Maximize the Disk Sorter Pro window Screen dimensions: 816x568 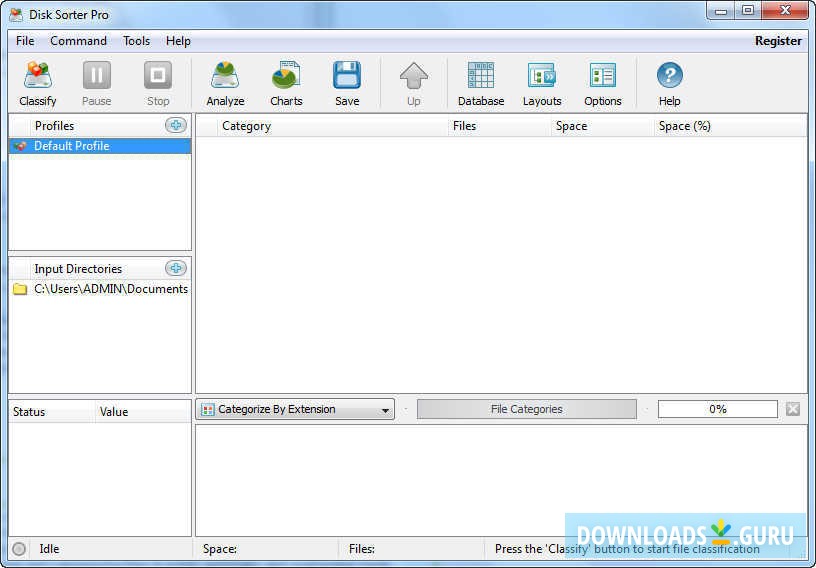748,10
